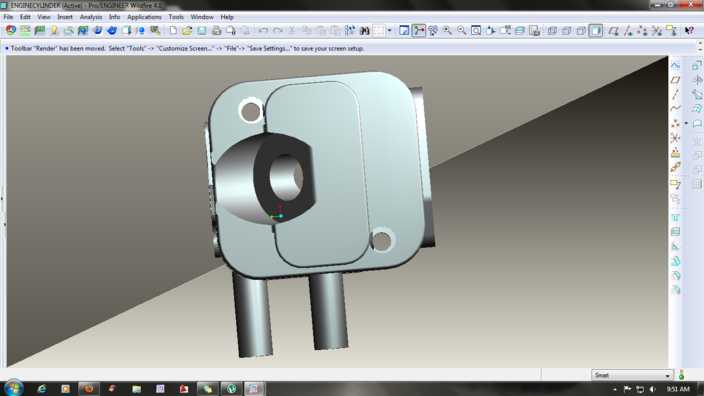
Task: Select the Datum Axis tool
Action: 675,94
